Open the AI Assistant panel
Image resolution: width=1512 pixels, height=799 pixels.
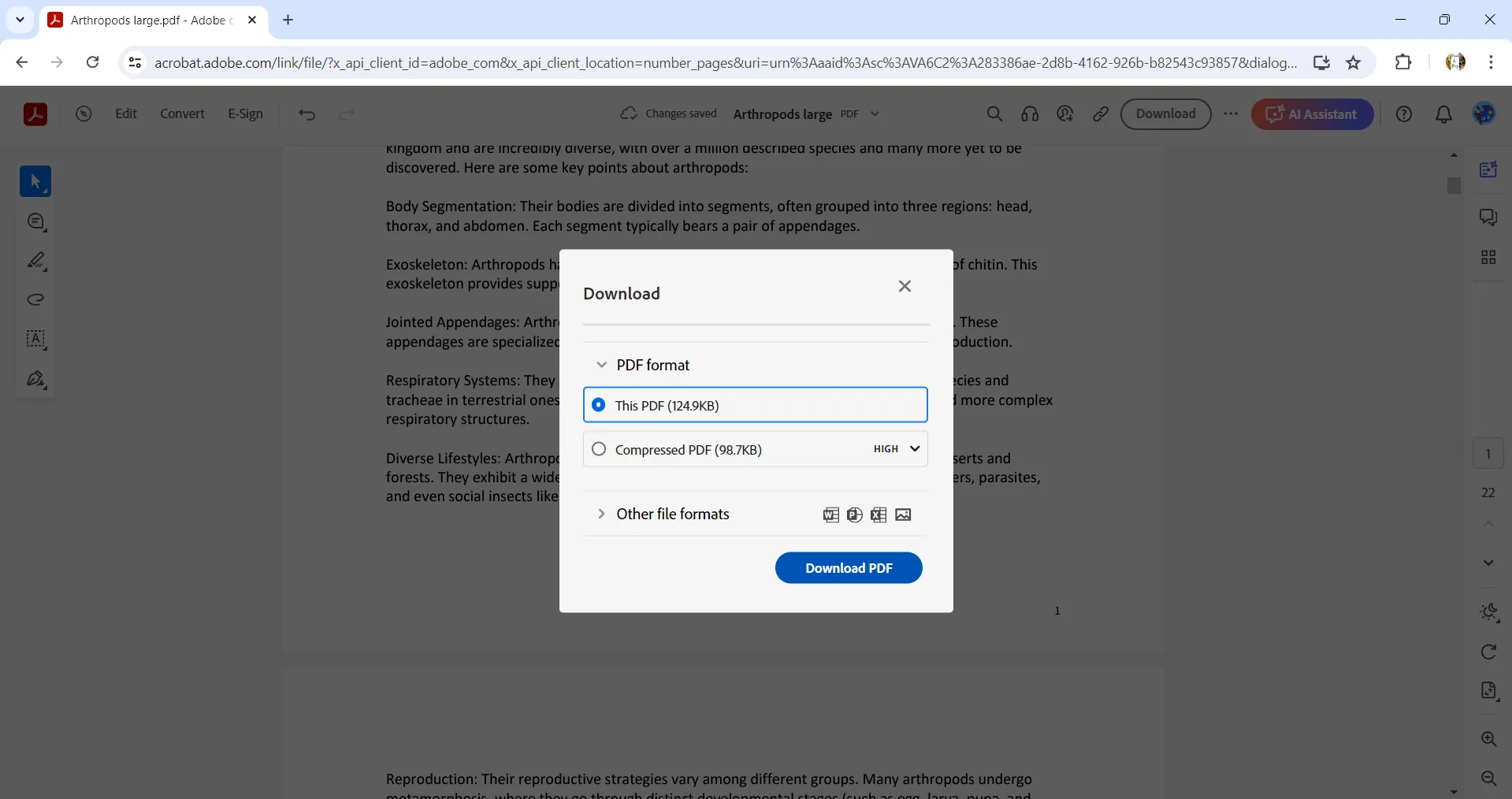pos(1312,114)
